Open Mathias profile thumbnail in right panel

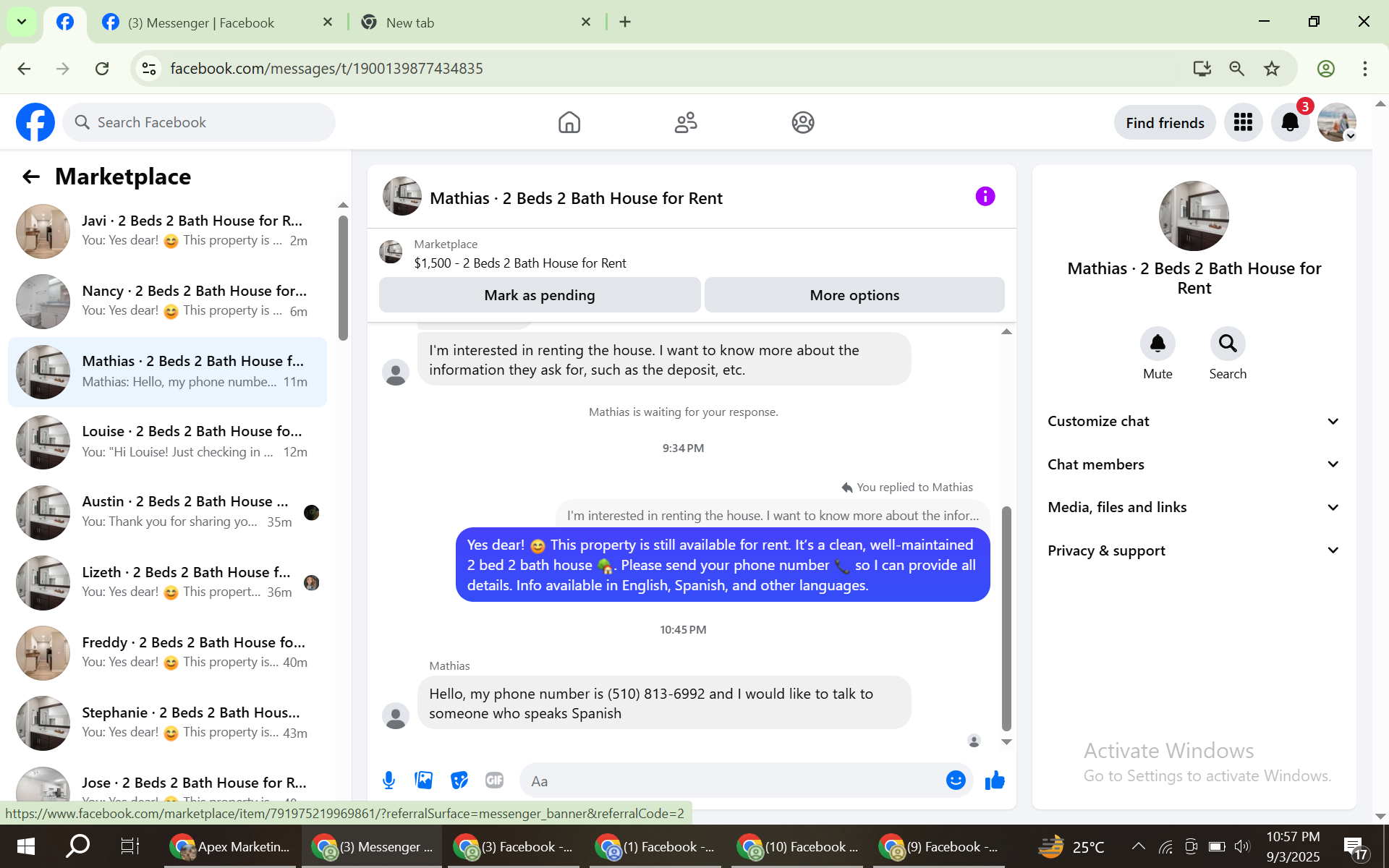pos(1194,216)
